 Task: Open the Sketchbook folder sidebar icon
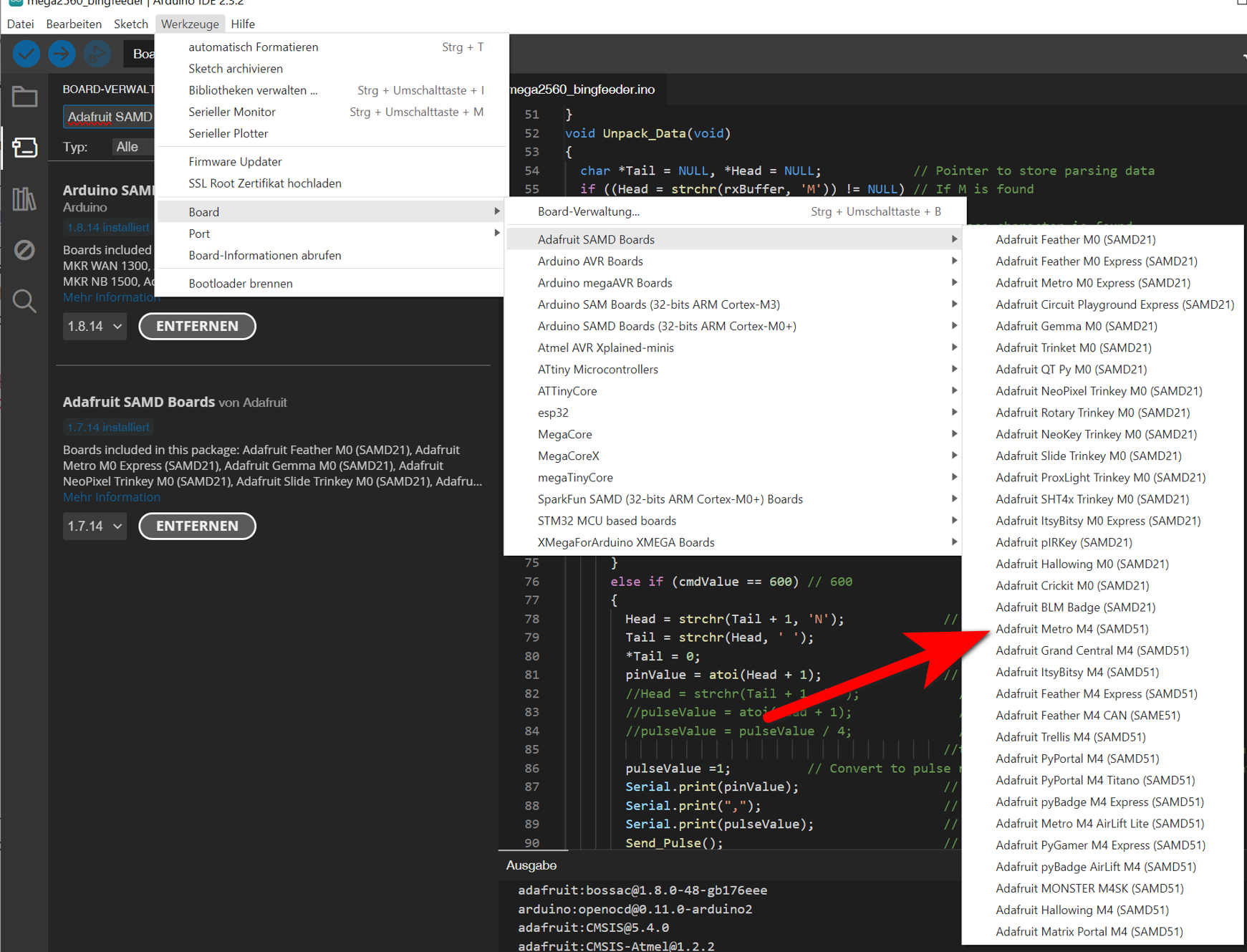pos(24,97)
